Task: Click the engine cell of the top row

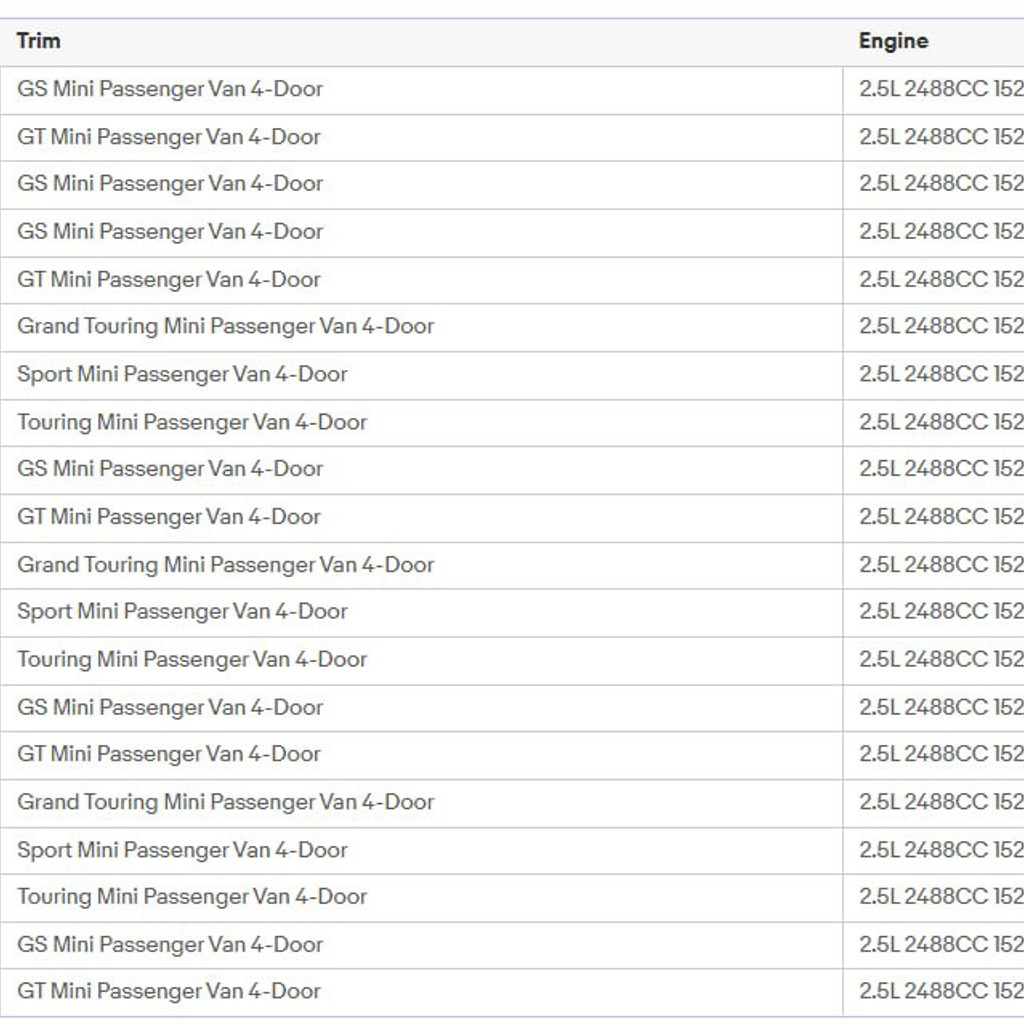Action: (x=933, y=89)
